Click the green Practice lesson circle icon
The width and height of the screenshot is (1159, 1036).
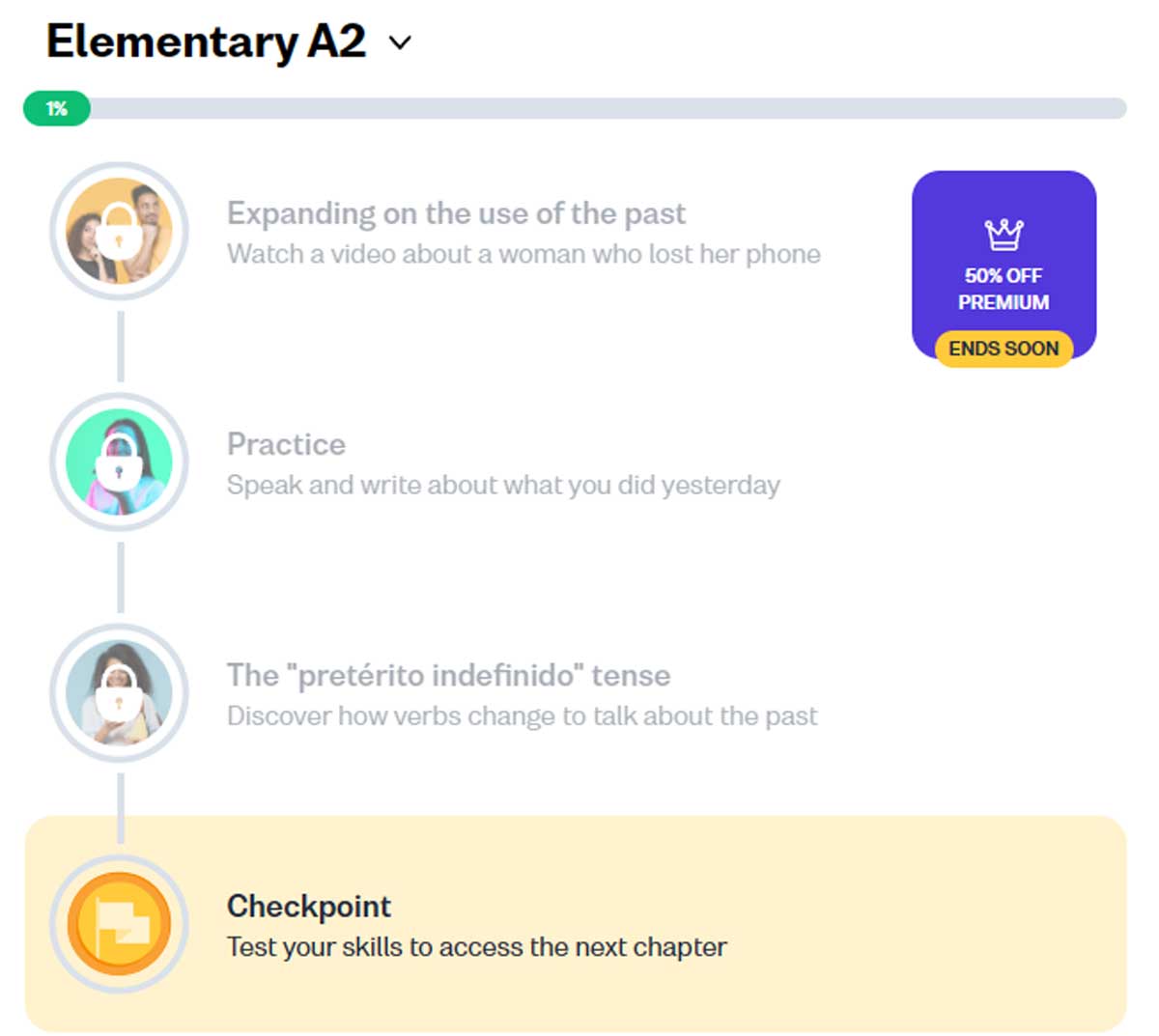click(x=118, y=462)
